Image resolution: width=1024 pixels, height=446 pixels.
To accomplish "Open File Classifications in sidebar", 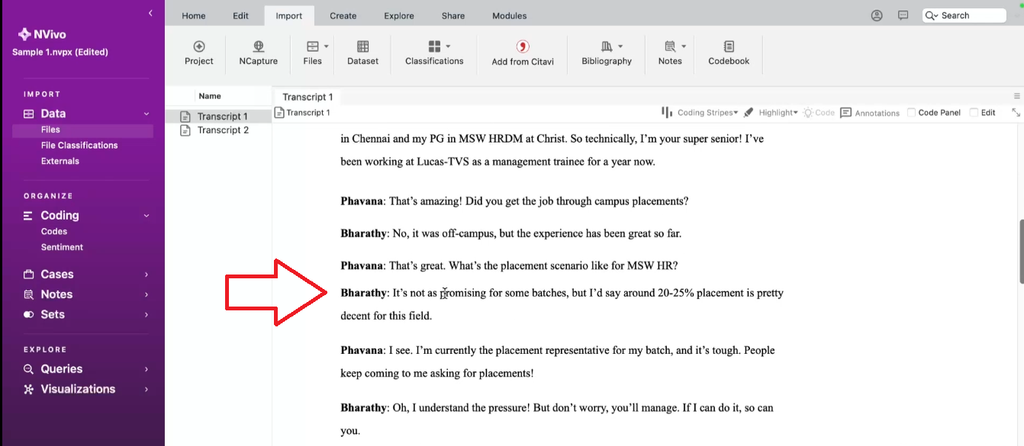I will [x=79, y=146].
